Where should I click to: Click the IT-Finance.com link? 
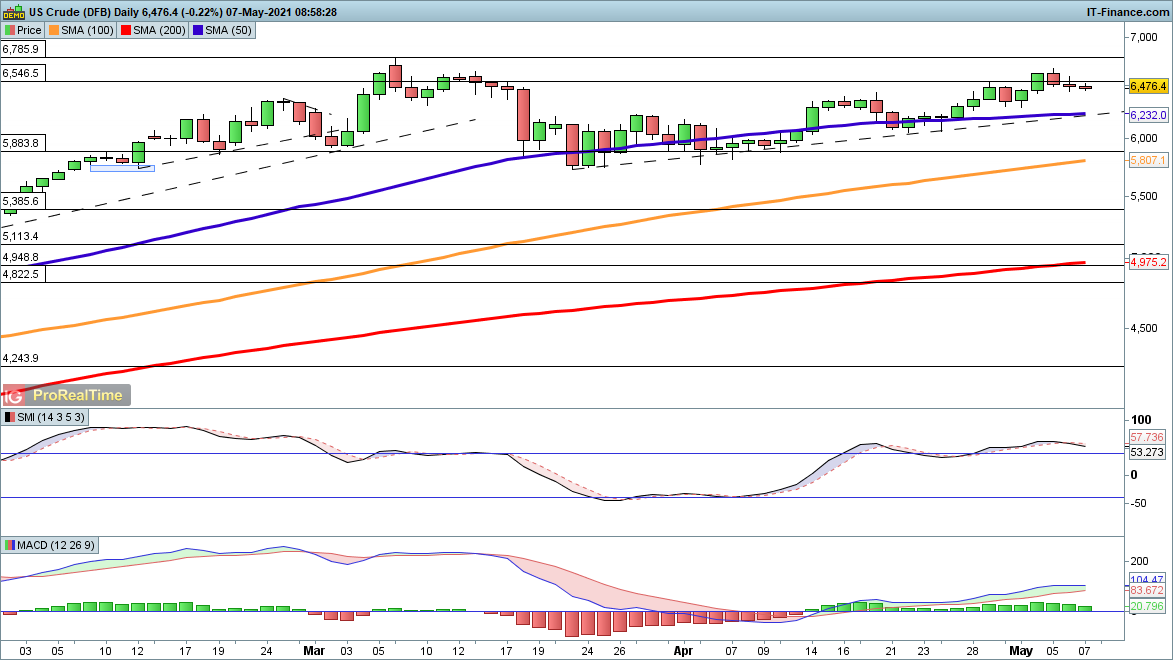(x=1128, y=11)
